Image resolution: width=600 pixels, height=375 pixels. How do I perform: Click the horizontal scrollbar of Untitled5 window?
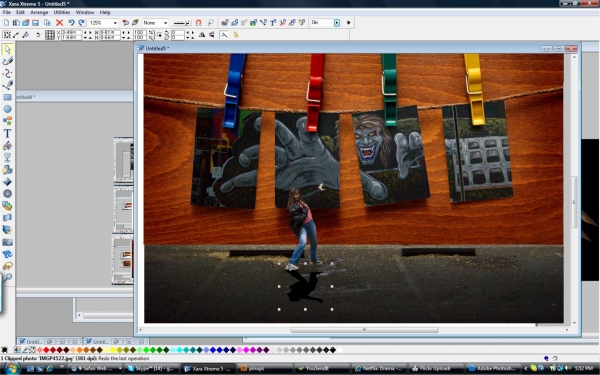(364, 329)
